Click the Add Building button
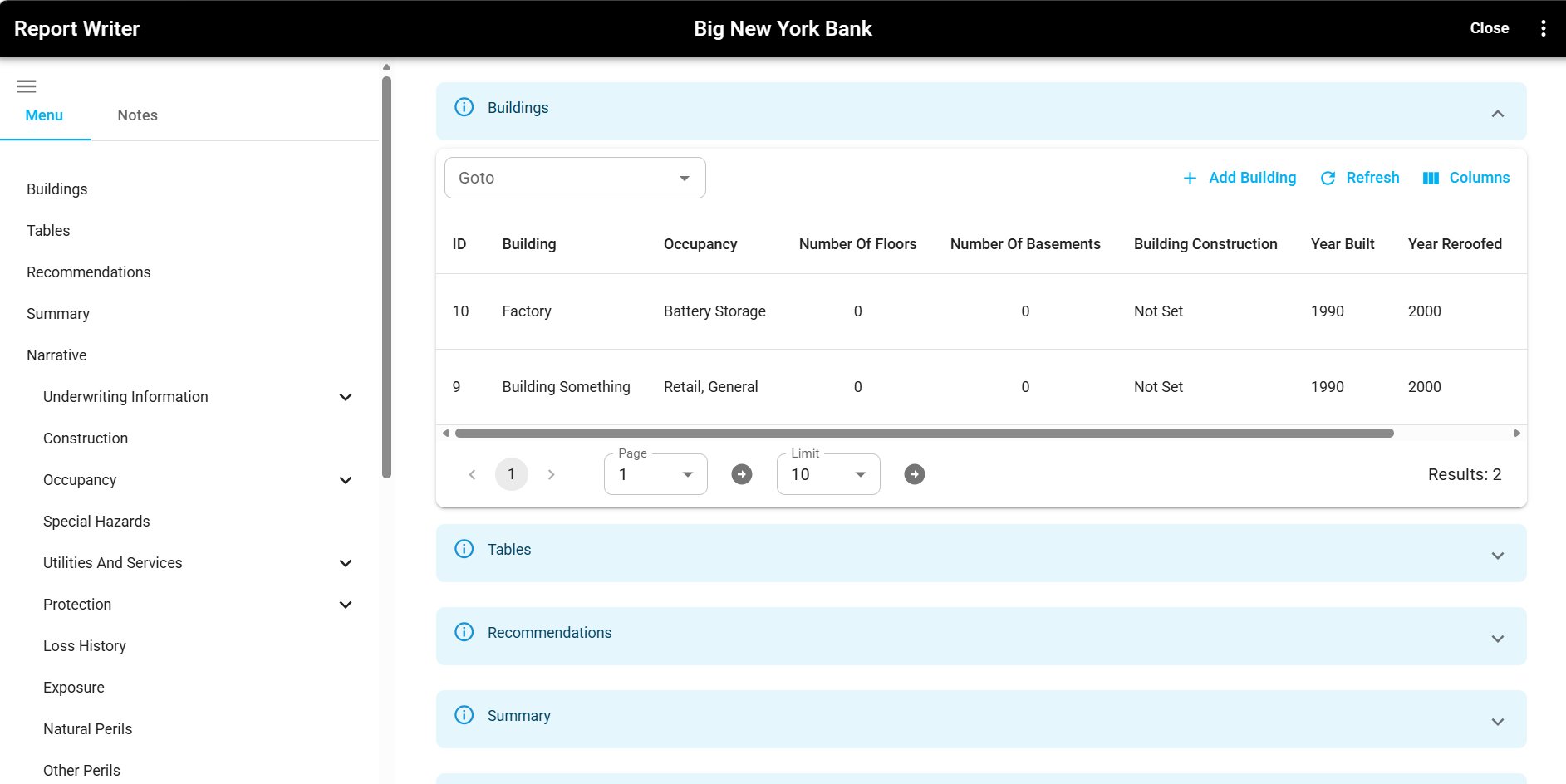 (x=1239, y=178)
